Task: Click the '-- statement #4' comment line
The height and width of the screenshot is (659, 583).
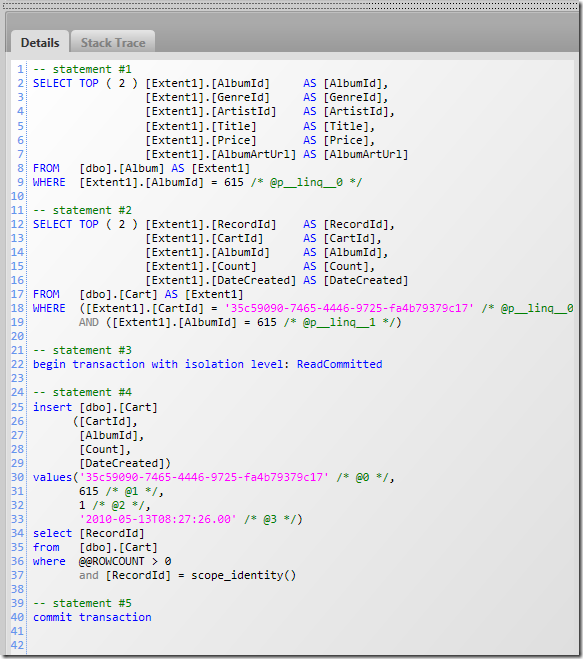Action: [82, 392]
